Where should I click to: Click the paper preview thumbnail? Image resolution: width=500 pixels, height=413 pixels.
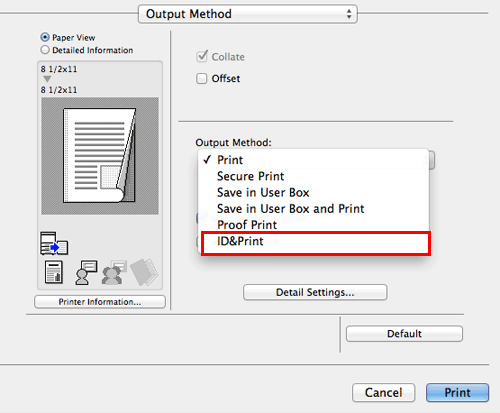point(100,156)
